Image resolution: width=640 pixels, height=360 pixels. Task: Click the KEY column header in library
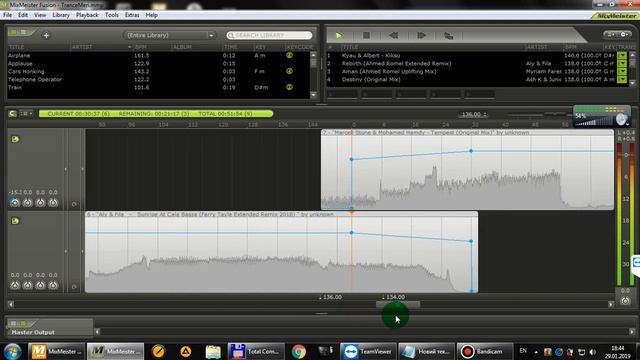click(260, 47)
